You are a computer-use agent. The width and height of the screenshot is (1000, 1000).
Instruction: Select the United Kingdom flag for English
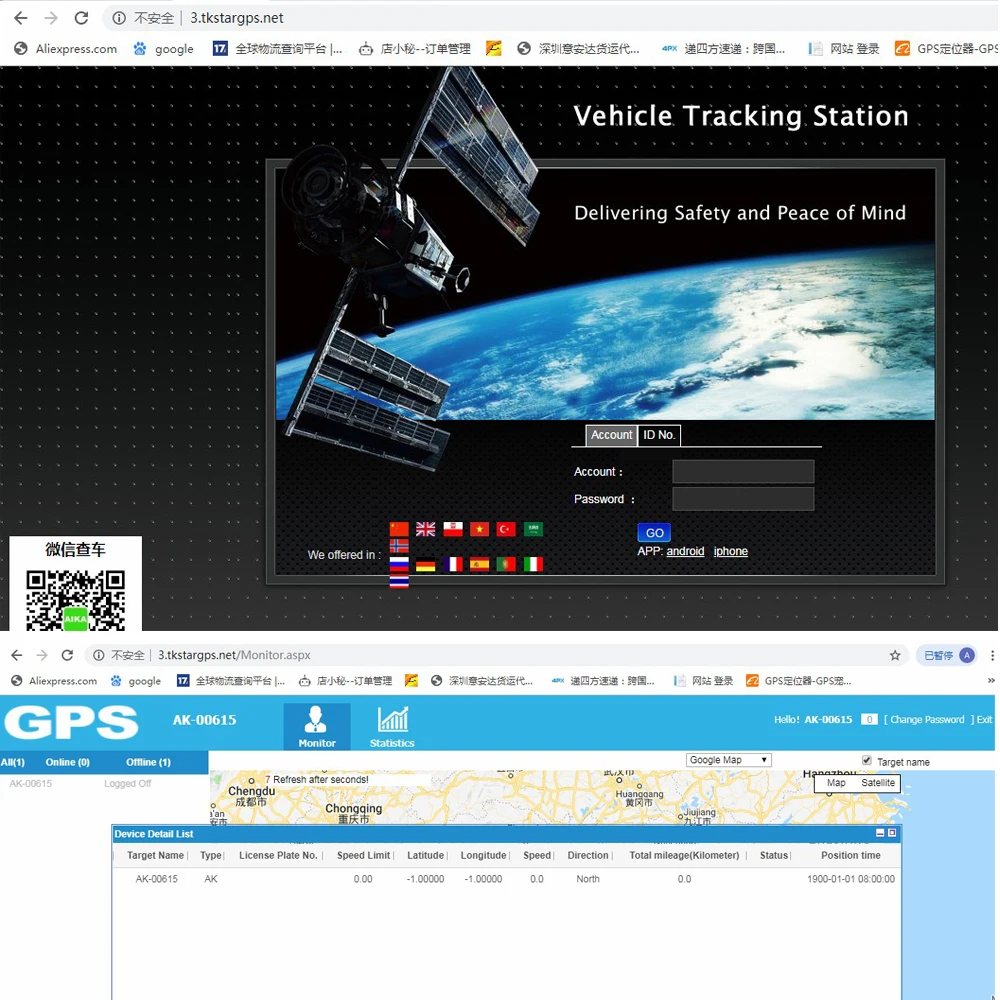(x=425, y=529)
